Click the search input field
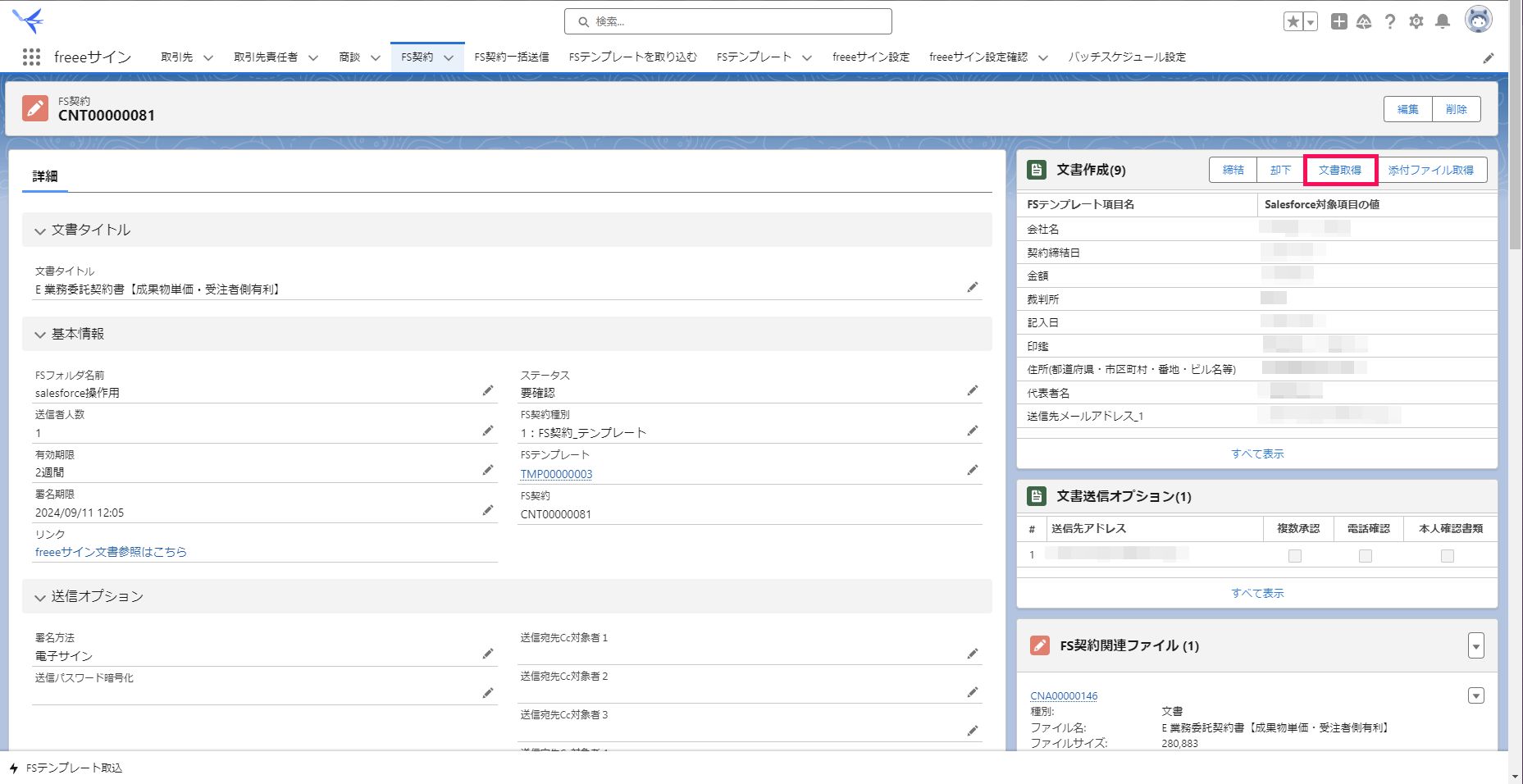The height and width of the screenshot is (784, 1523). point(728,21)
